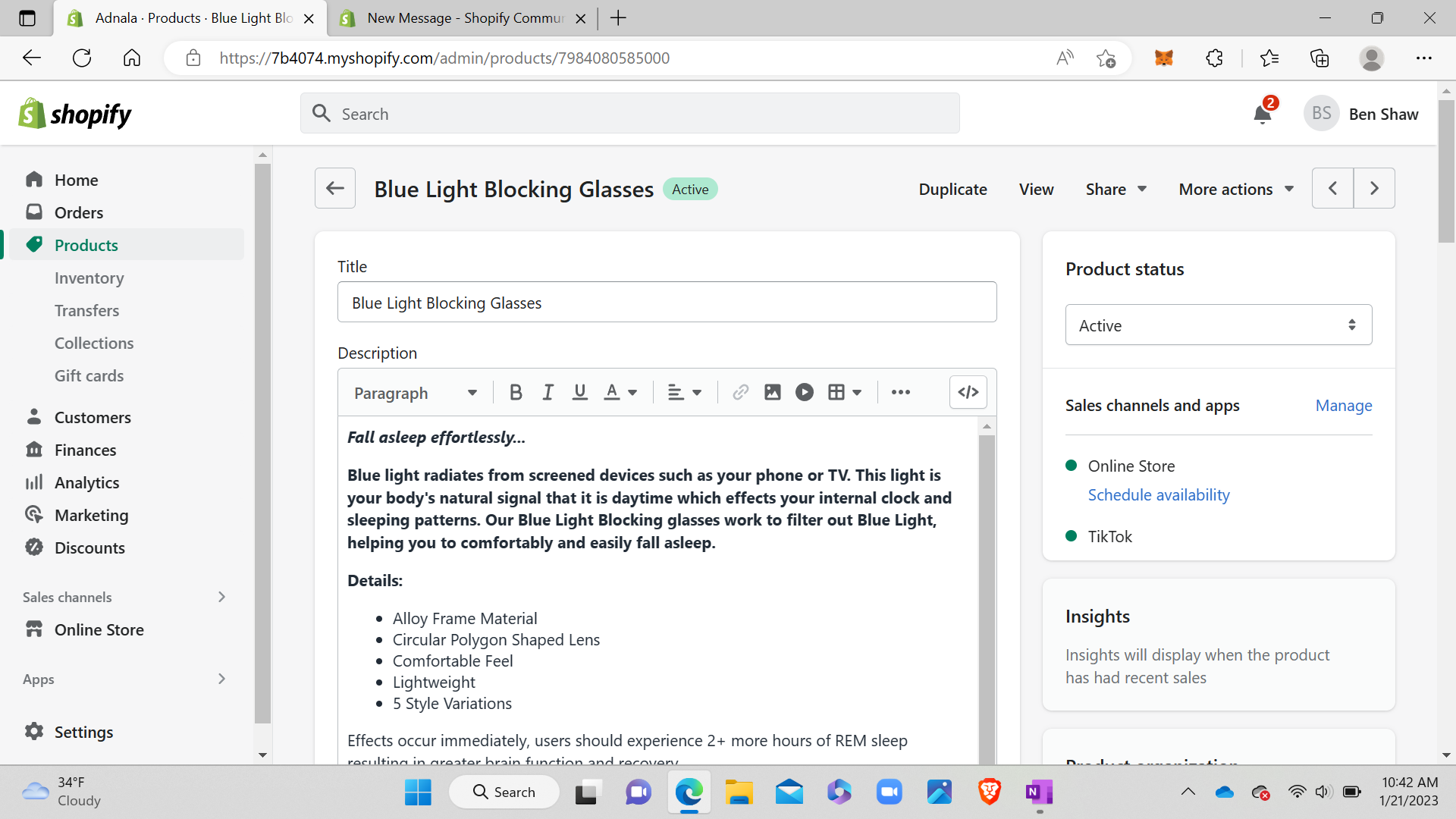
Task: Click the Duplicate button
Action: click(952, 190)
